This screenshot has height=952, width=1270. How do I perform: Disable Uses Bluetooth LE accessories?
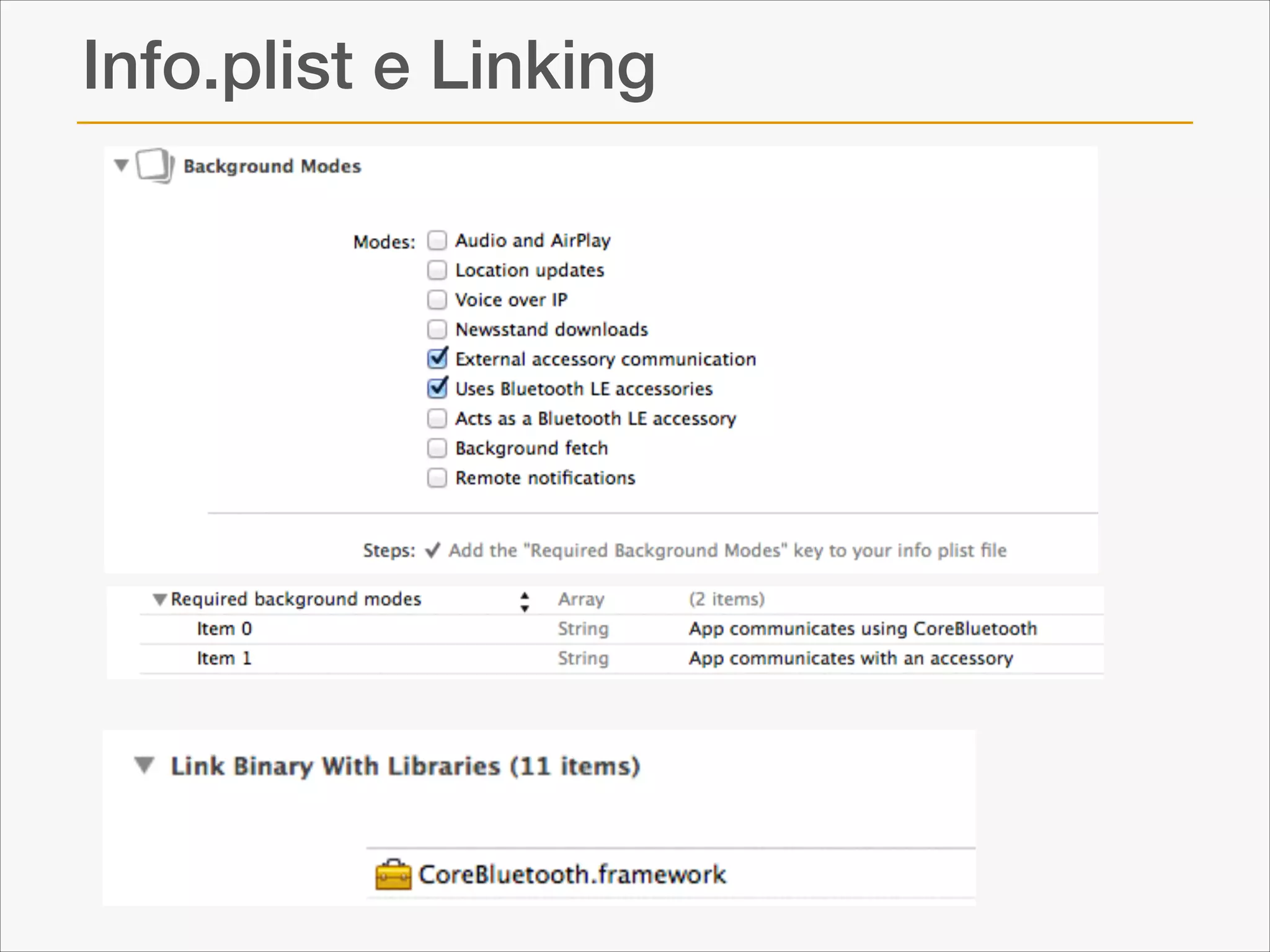tap(437, 388)
